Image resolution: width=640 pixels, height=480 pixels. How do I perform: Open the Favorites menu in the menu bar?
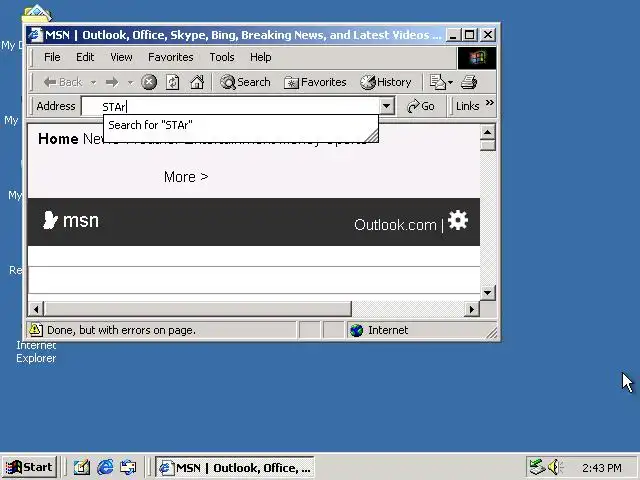(171, 57)
